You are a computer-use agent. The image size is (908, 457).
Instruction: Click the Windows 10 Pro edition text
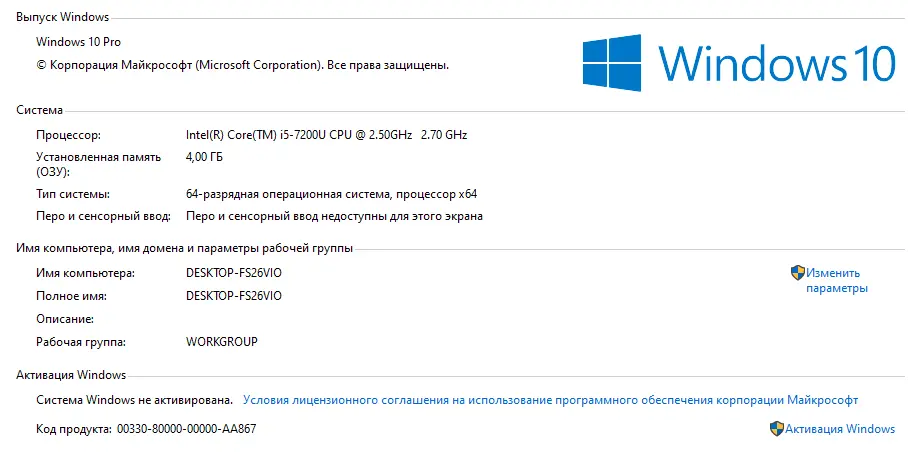click(78, 42)
